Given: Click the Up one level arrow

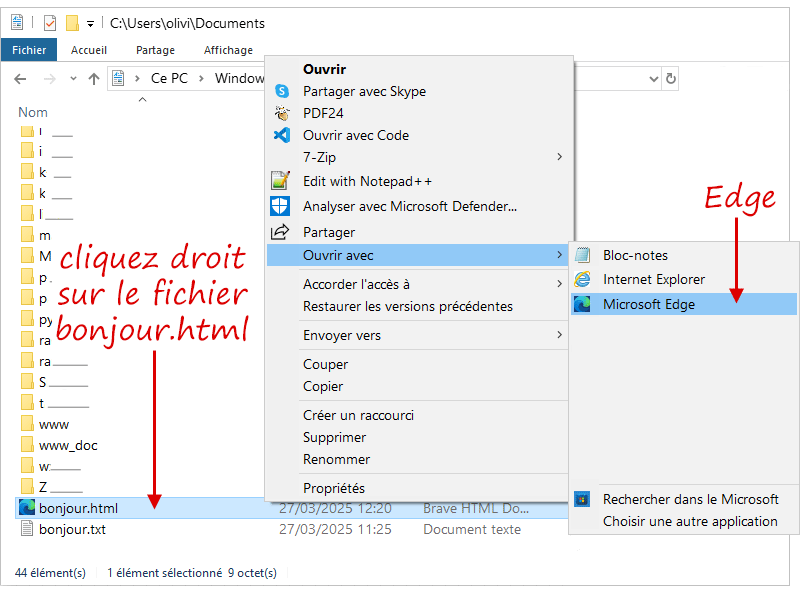Looking at the screenshot, I should (x=94, y=79).
